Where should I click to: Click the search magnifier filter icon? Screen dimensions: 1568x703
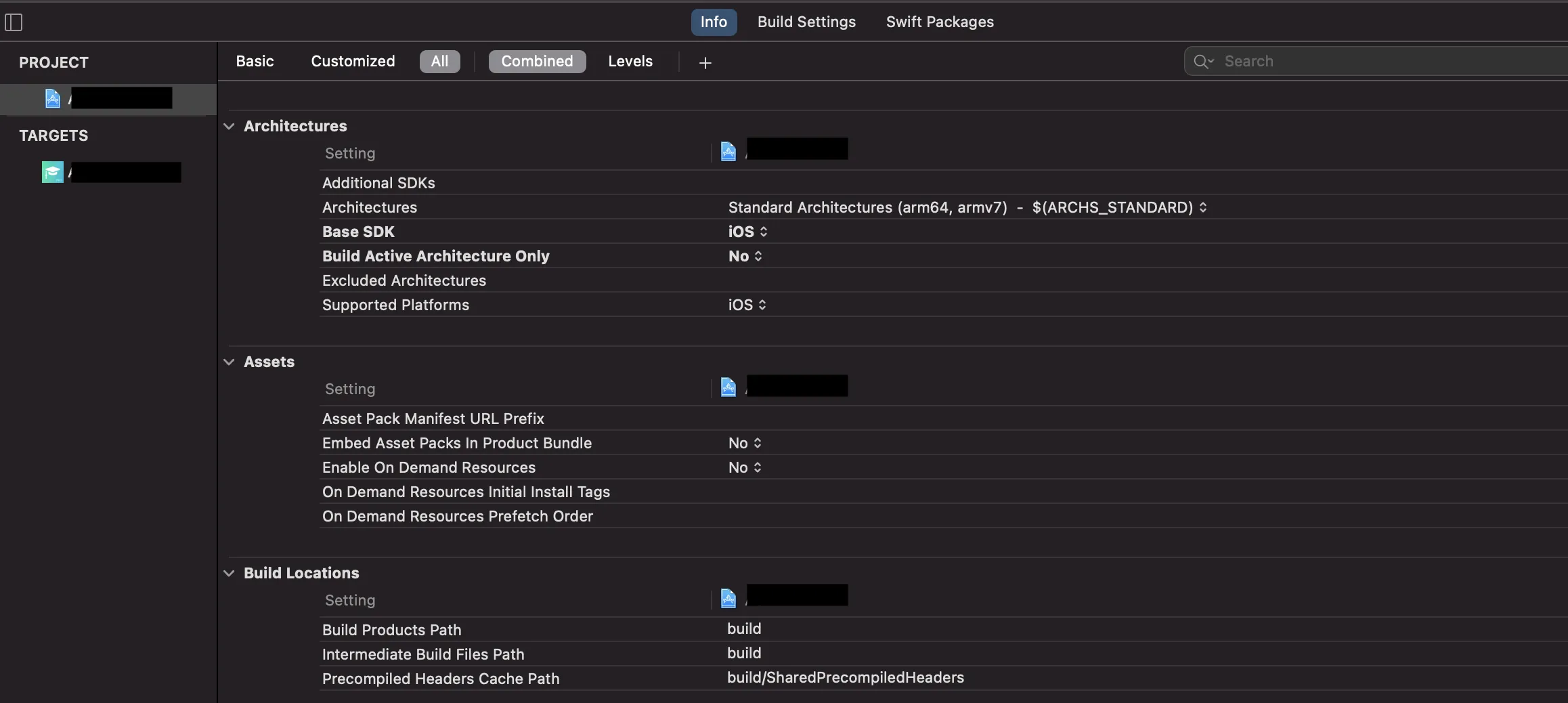click(1203, 62)
